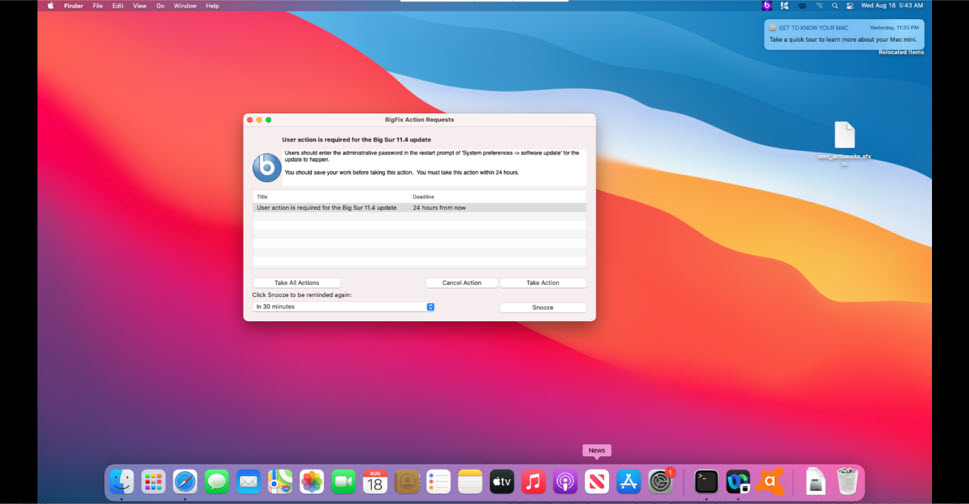969x504 pixels.
Task: Open Launchpad from the Dock
Action: coord(153,482)
